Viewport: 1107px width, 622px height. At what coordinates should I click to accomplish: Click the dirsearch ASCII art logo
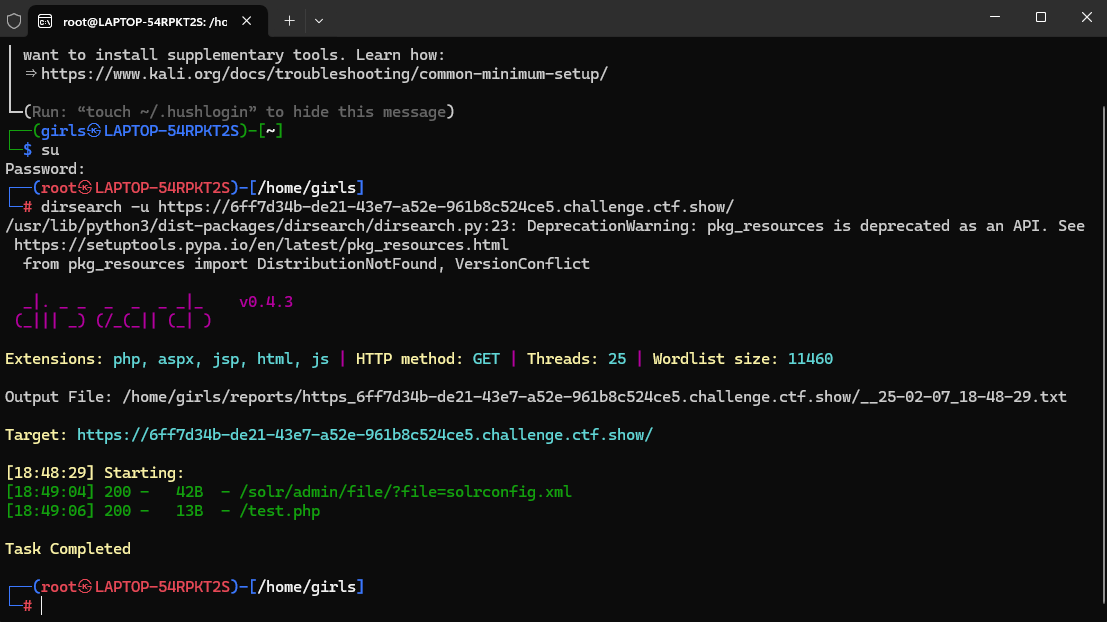(112, 311)
